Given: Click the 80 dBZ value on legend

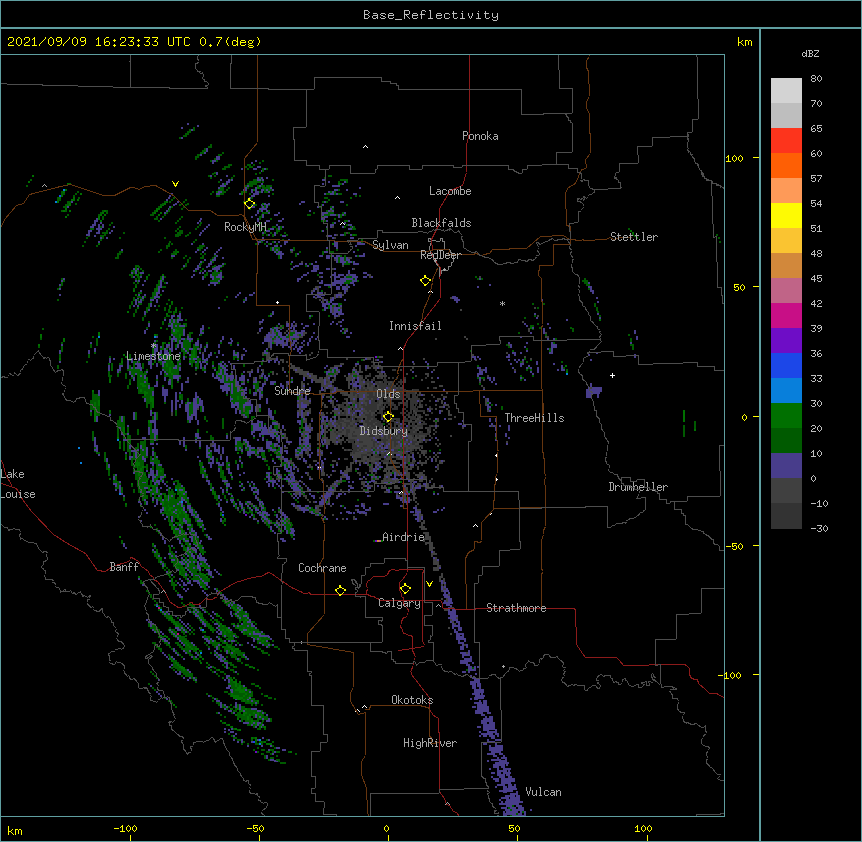Looking at the screenshot, I should pyautogui.click(x=816, y=79).
